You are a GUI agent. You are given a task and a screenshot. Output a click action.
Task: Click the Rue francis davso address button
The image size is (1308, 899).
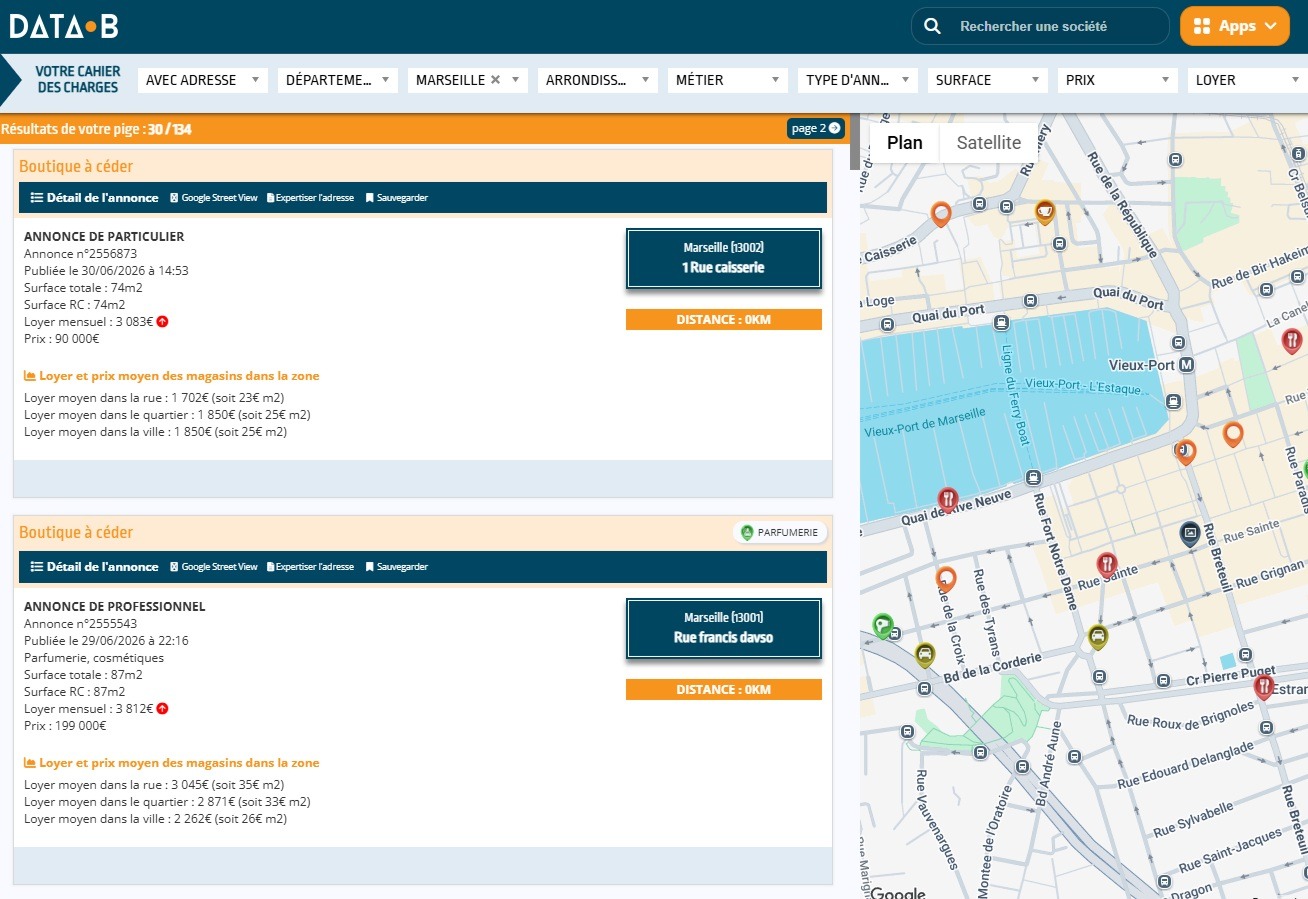724,628
